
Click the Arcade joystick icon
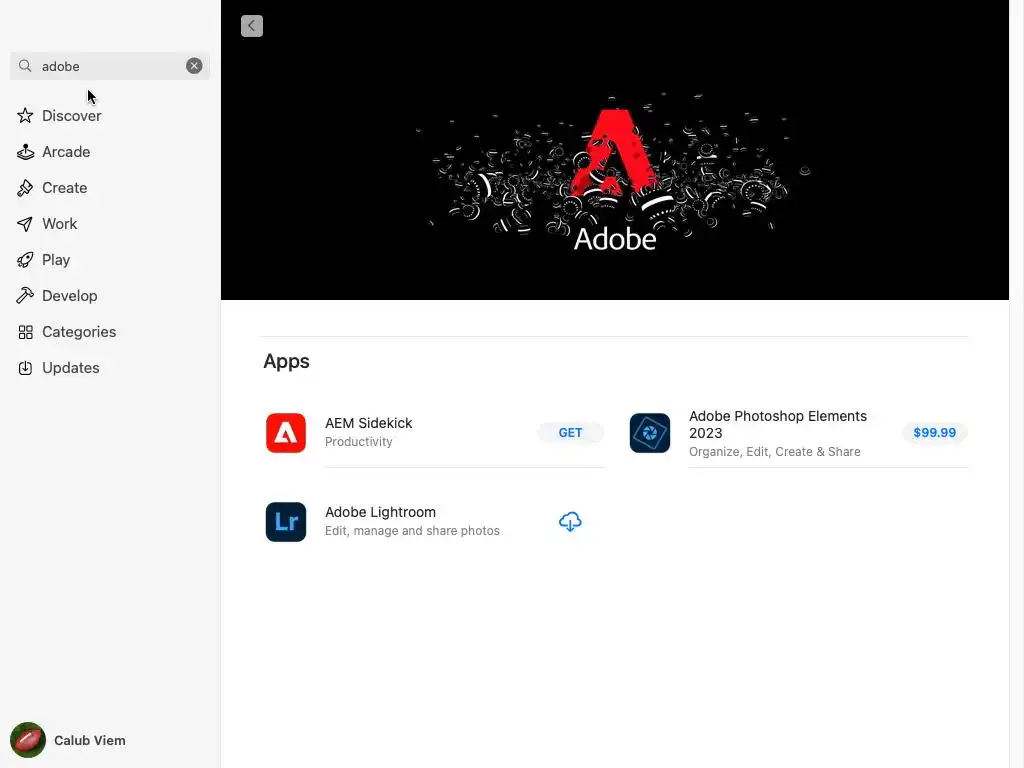click(x=25, y=152)
